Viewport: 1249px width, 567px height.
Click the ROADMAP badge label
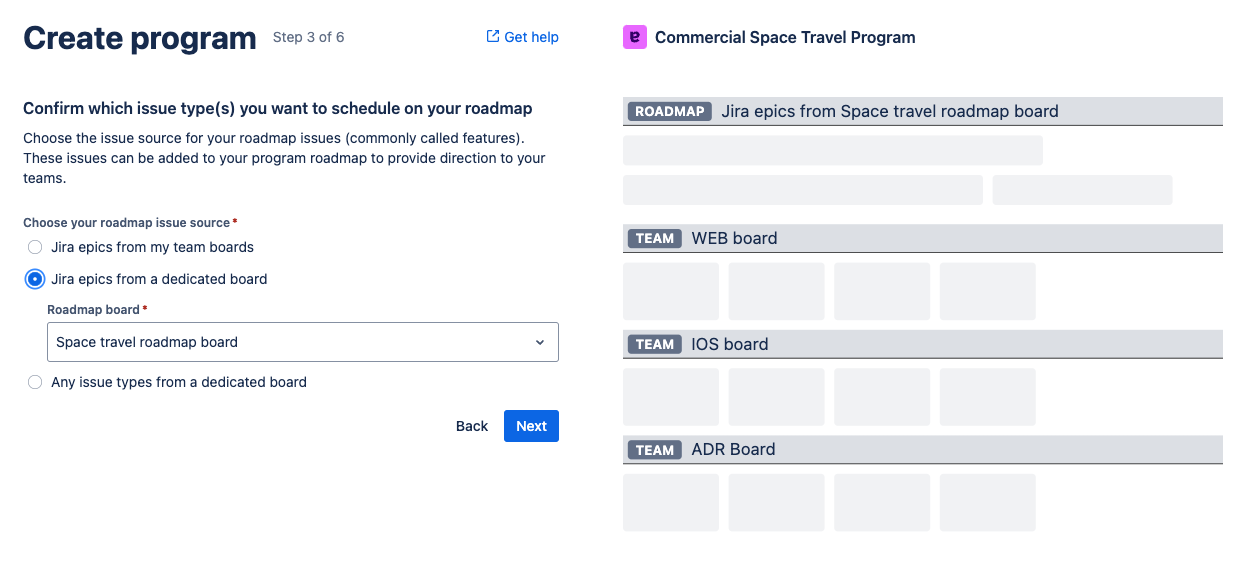(x=669, y=111)
